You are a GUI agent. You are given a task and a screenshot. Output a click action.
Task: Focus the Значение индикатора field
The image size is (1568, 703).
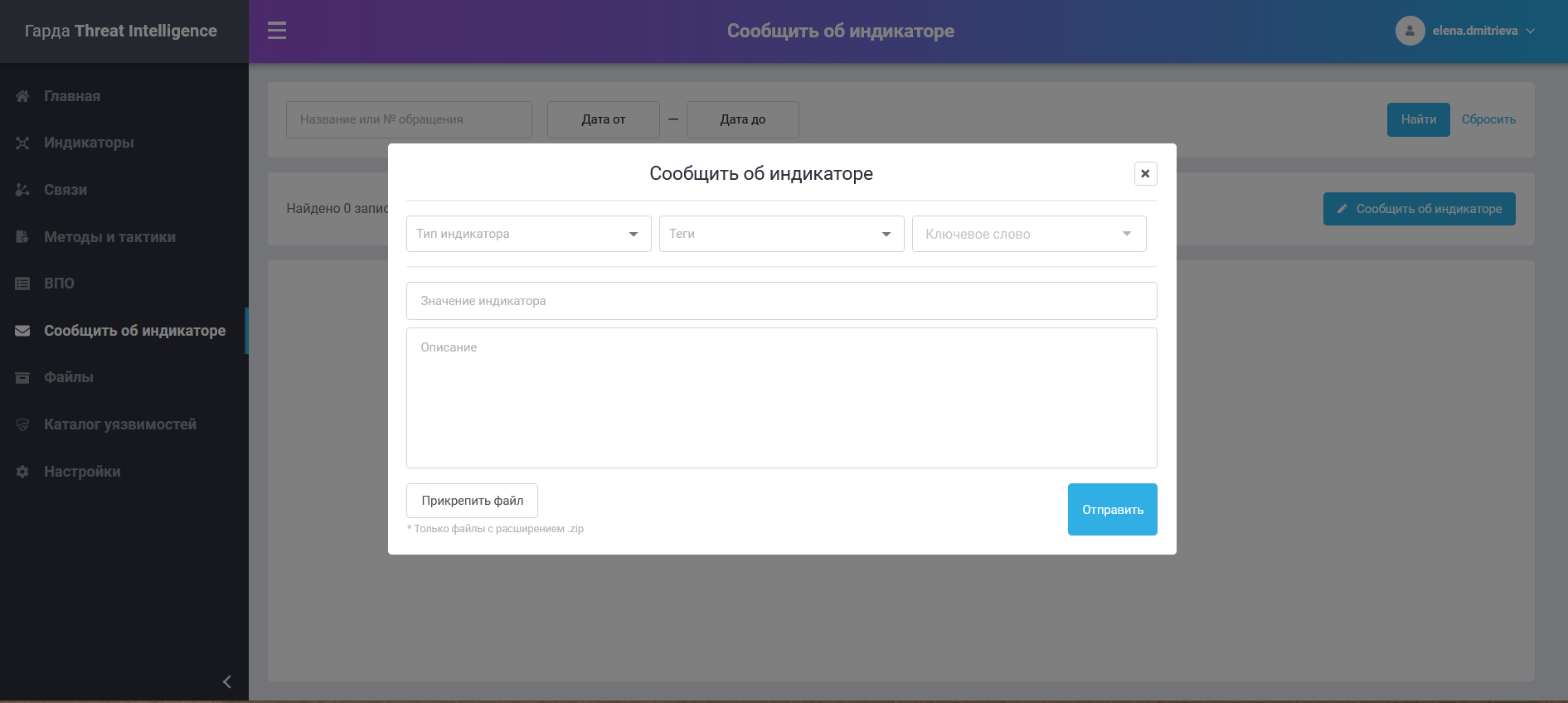click(x=781, y=301)
